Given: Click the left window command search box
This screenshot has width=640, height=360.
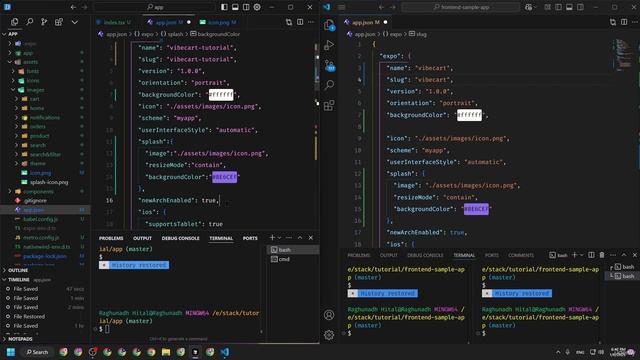Looking at the screenshot, I should click(155, 7).
